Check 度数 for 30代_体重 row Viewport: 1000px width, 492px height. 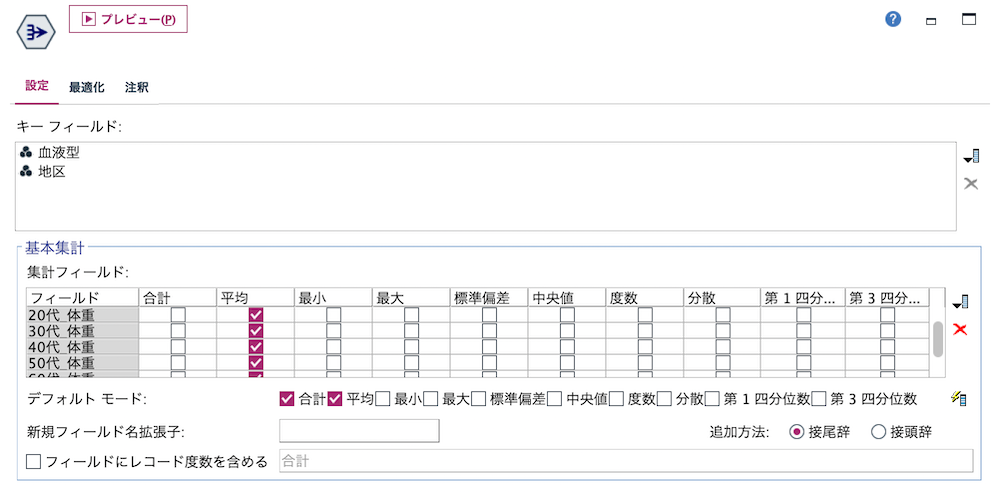click(645, 331)
